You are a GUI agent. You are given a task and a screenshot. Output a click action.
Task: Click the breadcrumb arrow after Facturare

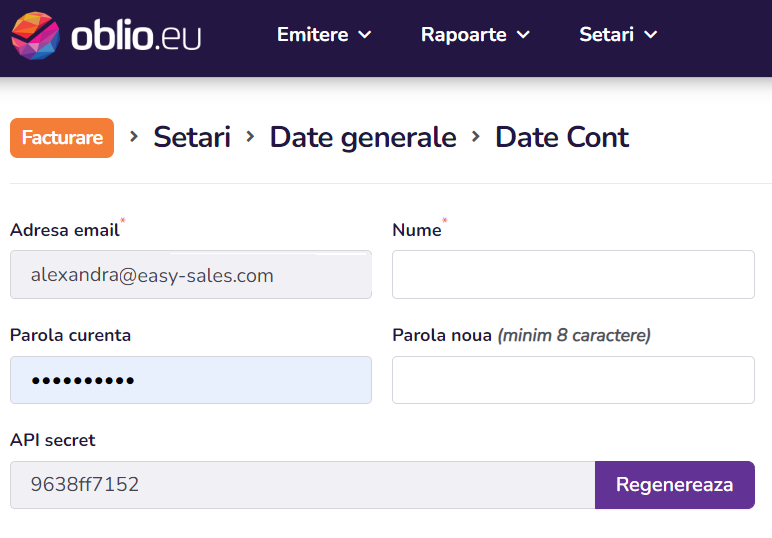coord(133,136)
